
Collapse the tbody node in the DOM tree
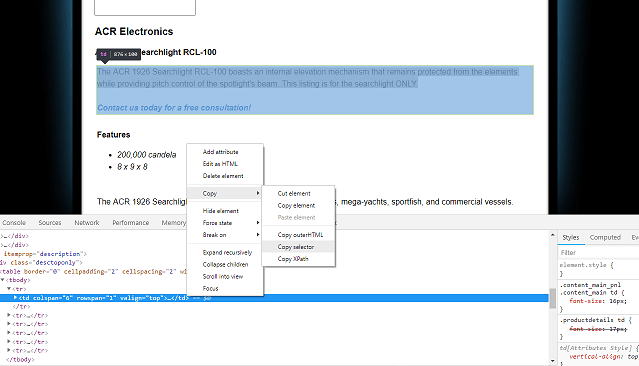(3, 280)
